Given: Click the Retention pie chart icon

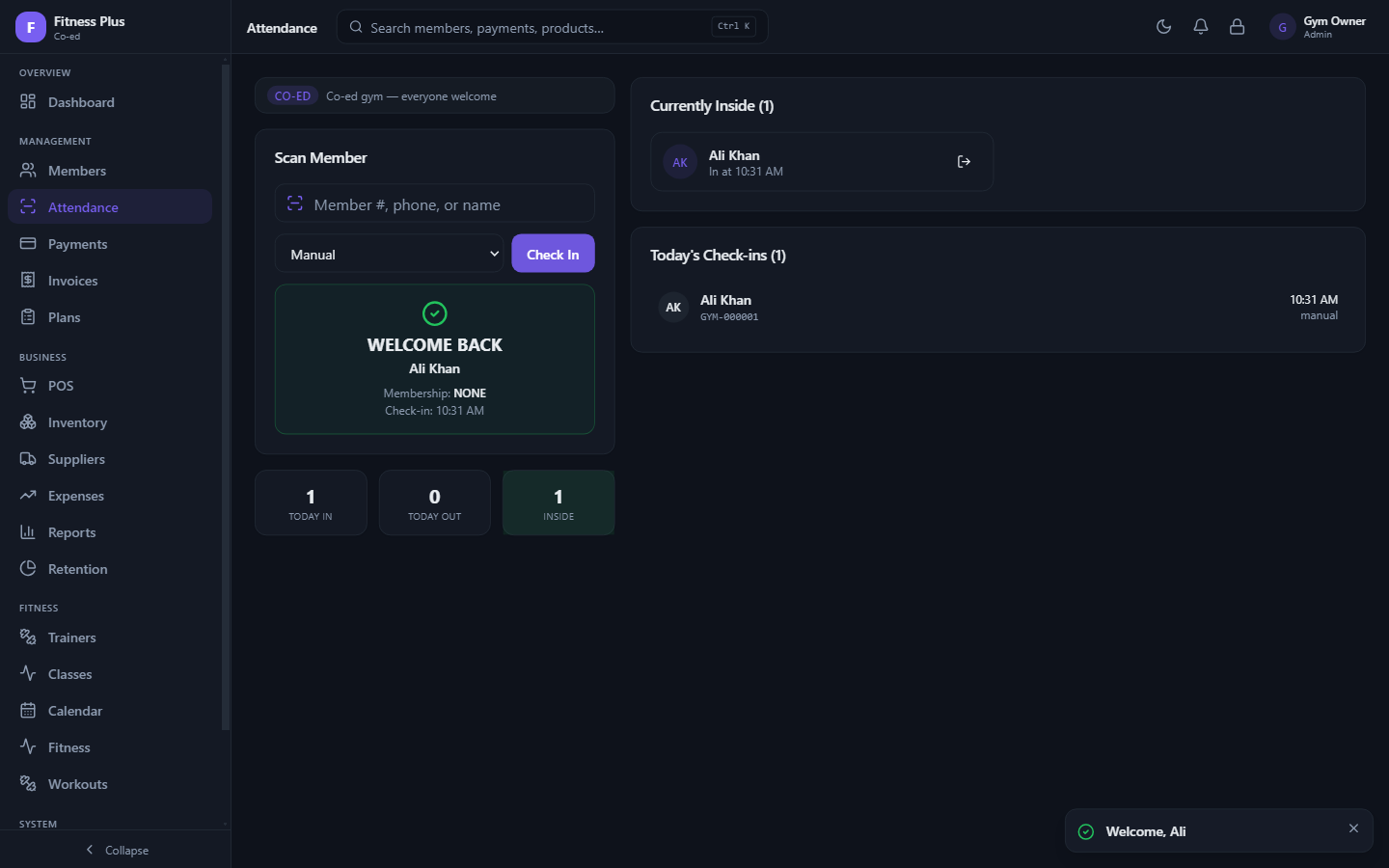Looking at the screenshot, I should tap(28, 569).
